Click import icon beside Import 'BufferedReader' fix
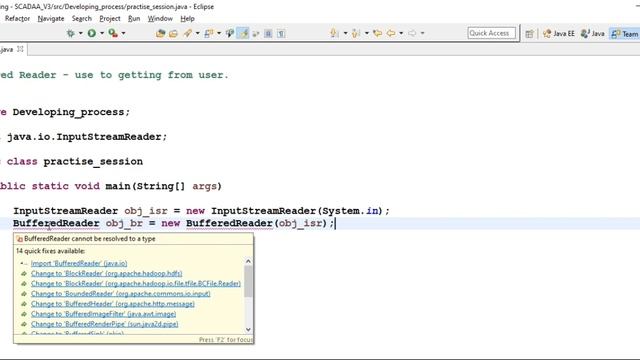The width and height of the screenshot is (640, 360). tap(24, 264)
